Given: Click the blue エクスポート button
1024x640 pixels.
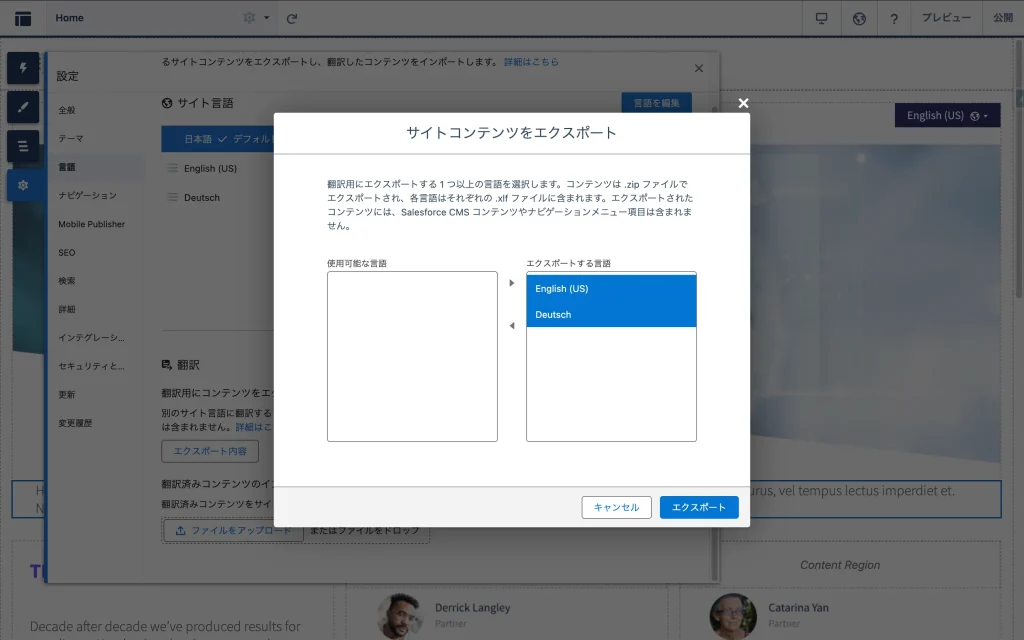Looking at the screenshot, I should (699, 507).
